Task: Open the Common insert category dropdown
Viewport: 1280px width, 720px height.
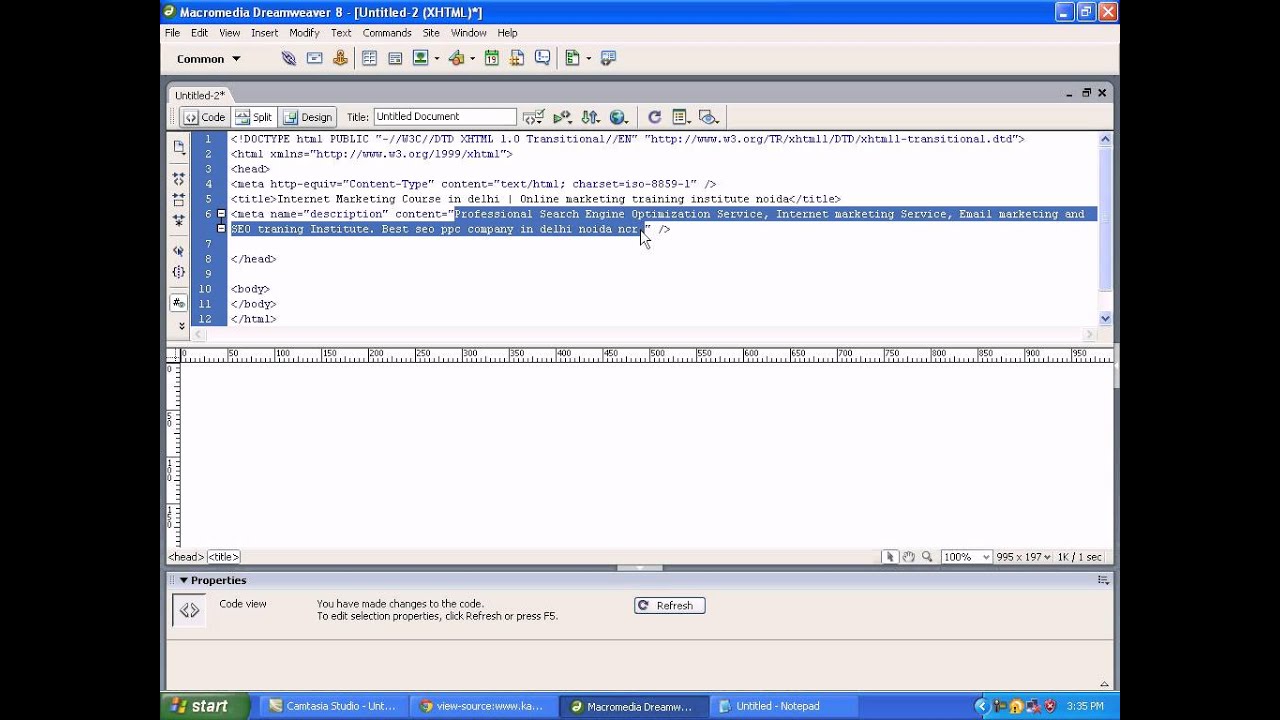Action: point(208,59)
